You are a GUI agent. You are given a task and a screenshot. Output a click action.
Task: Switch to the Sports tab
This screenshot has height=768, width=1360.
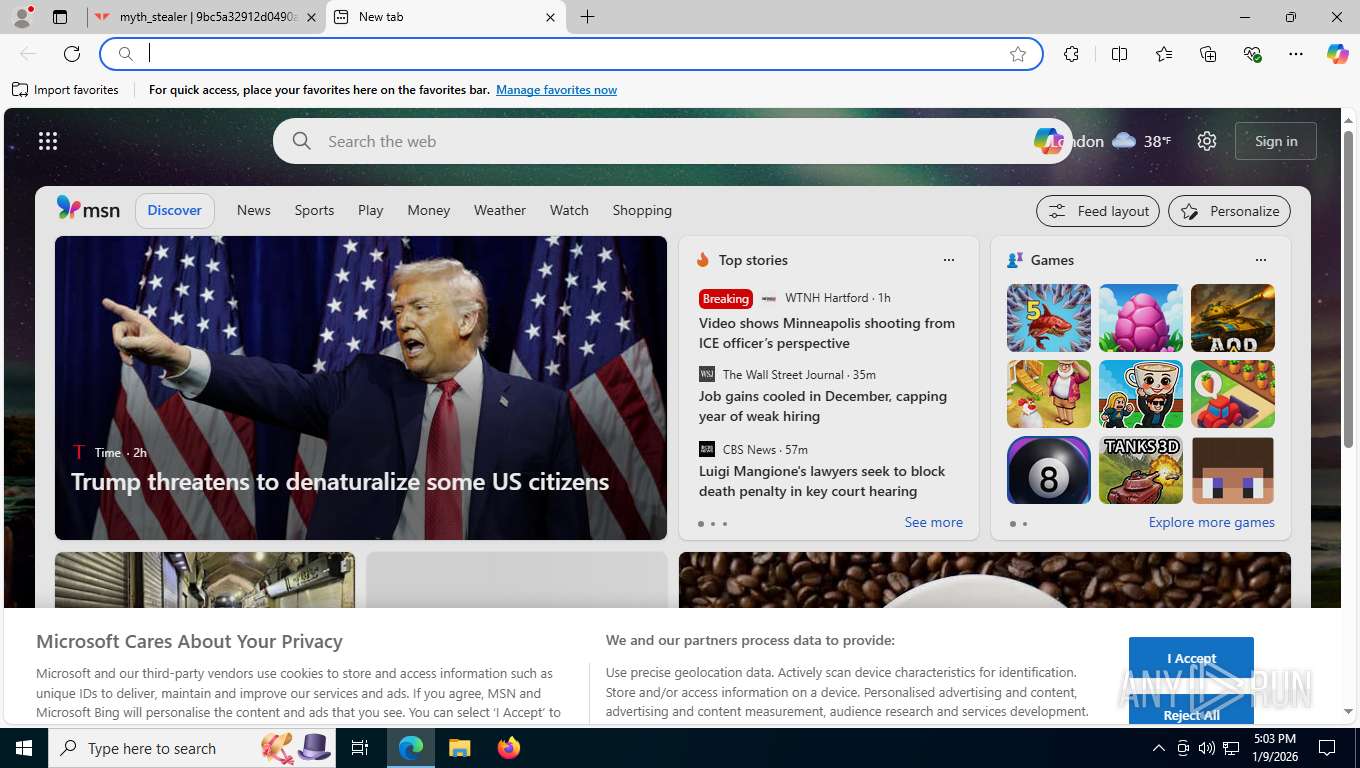314,210
